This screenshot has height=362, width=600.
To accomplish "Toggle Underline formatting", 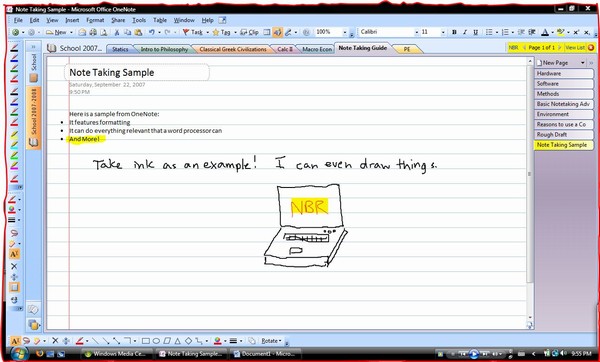I will click(x=476, y=33).
